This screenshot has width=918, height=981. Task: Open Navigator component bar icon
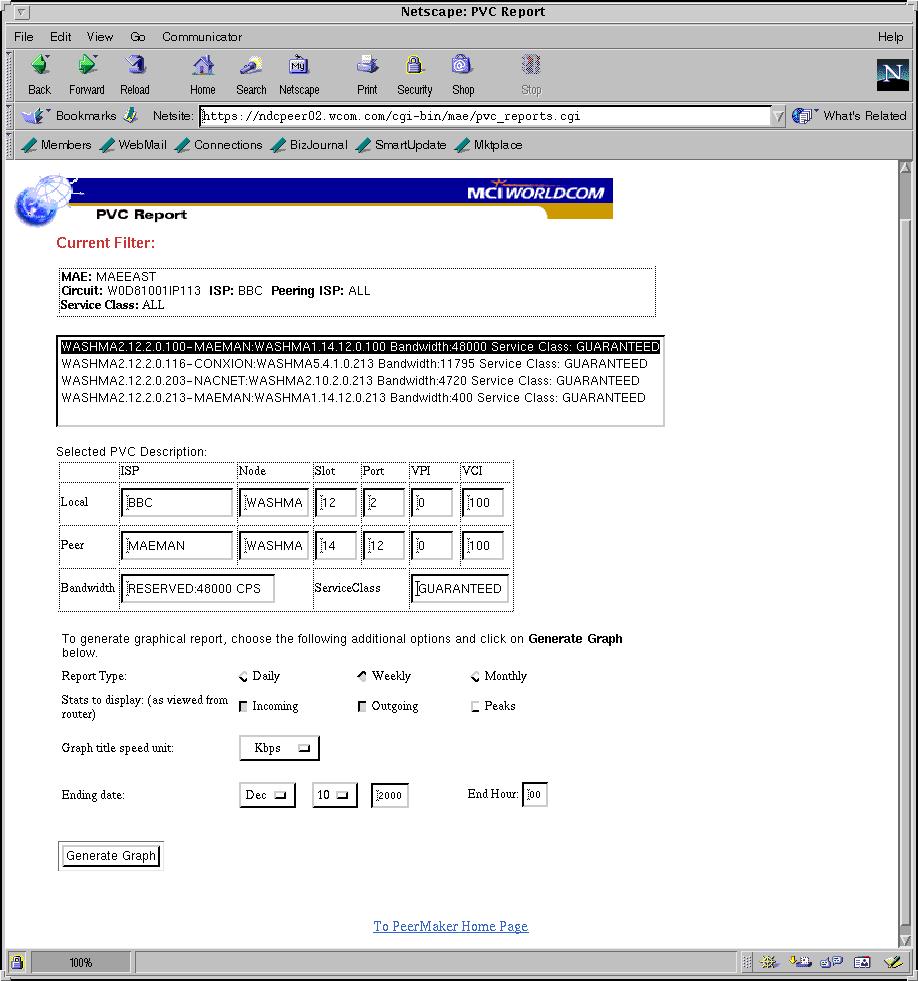(768, 962)
